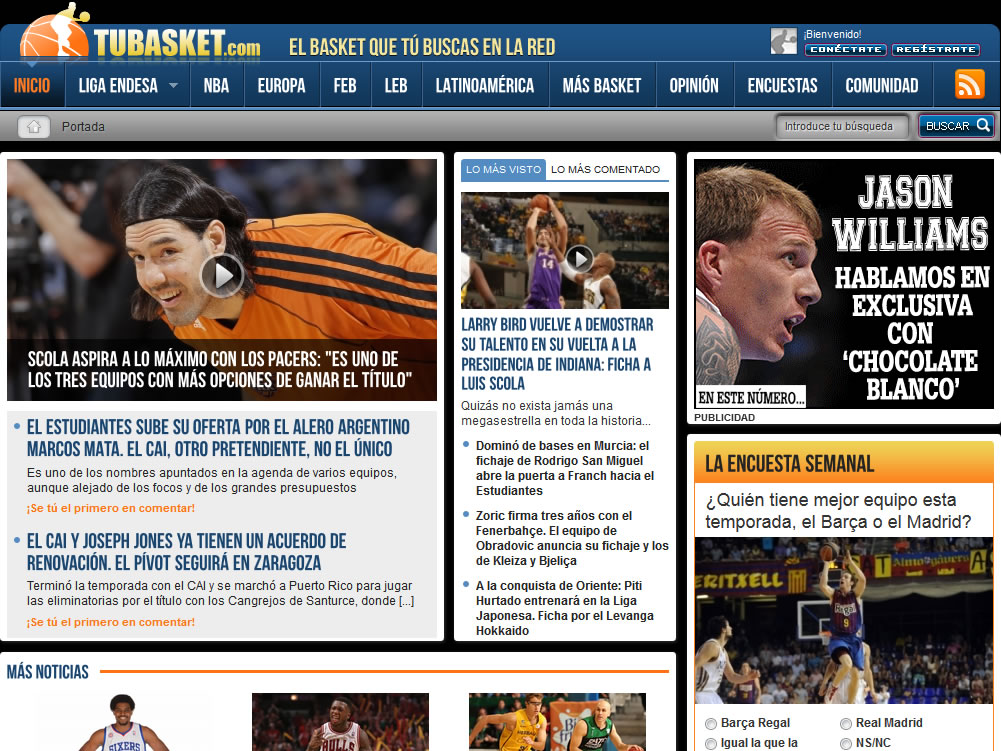
Task: Open the Inicio menu item
Action: 32,85
